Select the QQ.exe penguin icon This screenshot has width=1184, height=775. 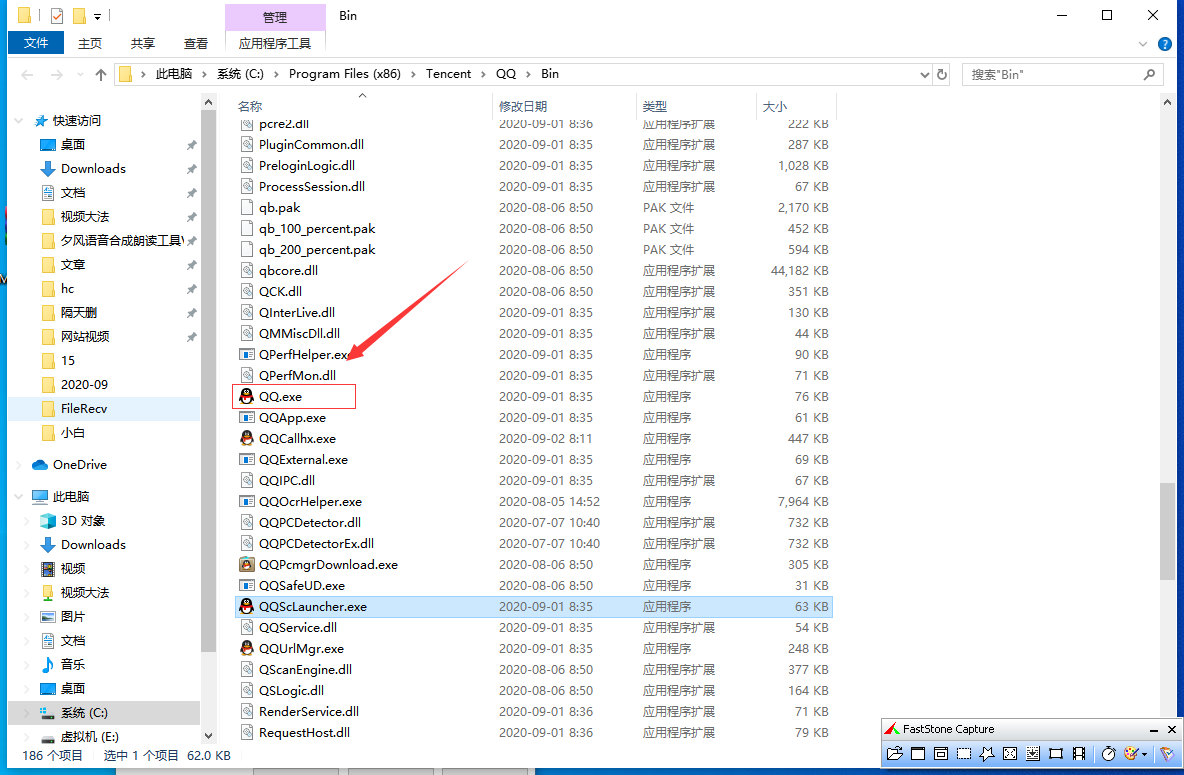click(x=247, y=397)
